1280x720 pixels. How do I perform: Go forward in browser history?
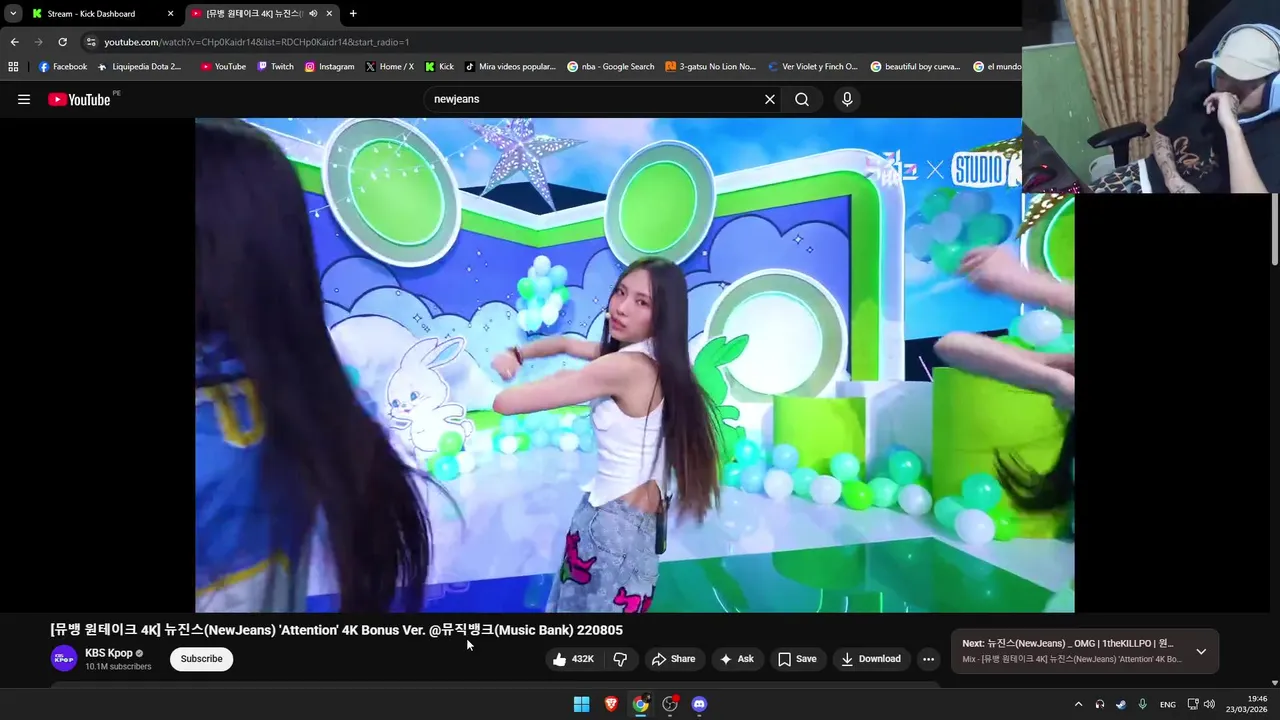click(x=38, y=42)
